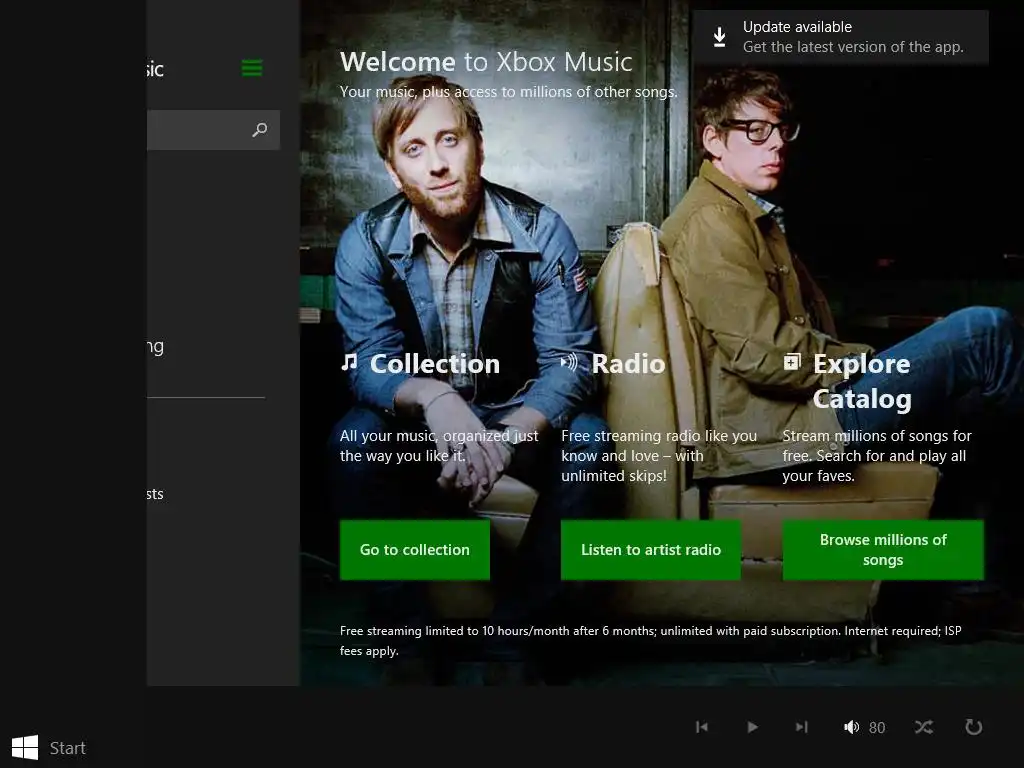Click the Collection music note icon
Viewport: 1024px width, 768px height.
tap(349, 362)
